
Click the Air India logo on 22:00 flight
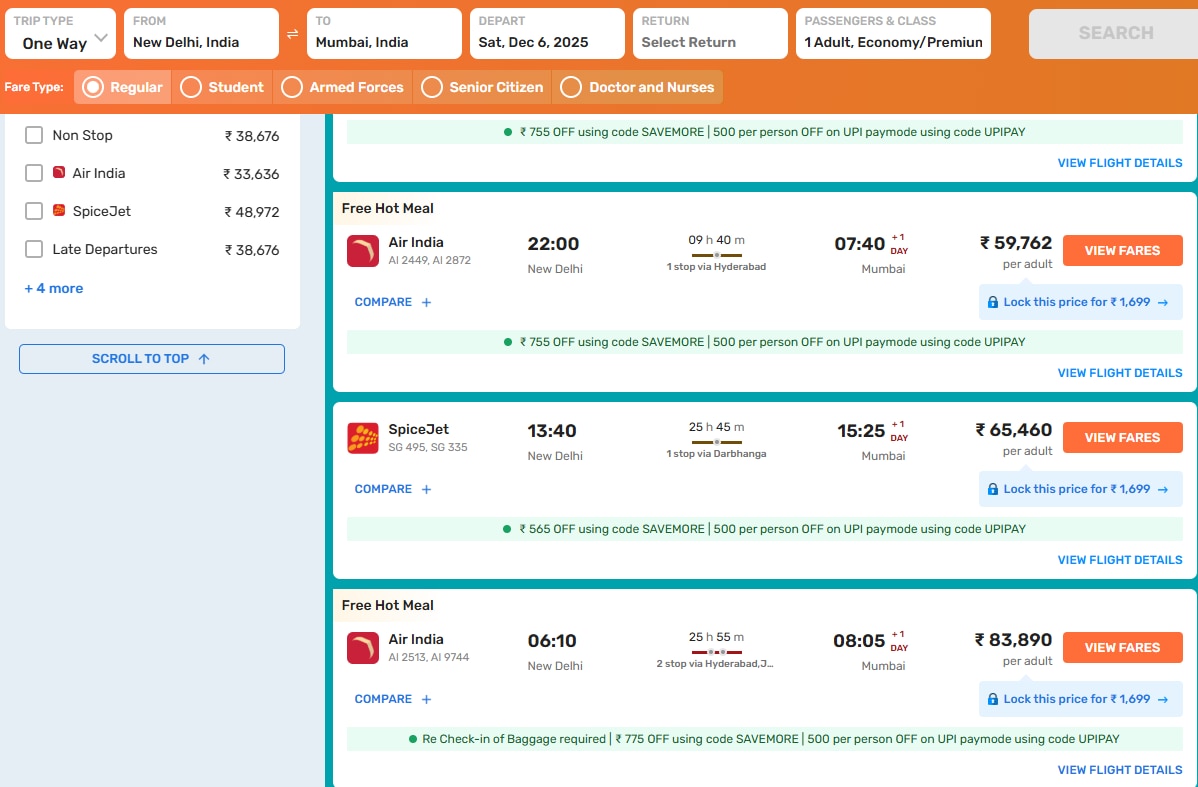[x=363, y=251]
